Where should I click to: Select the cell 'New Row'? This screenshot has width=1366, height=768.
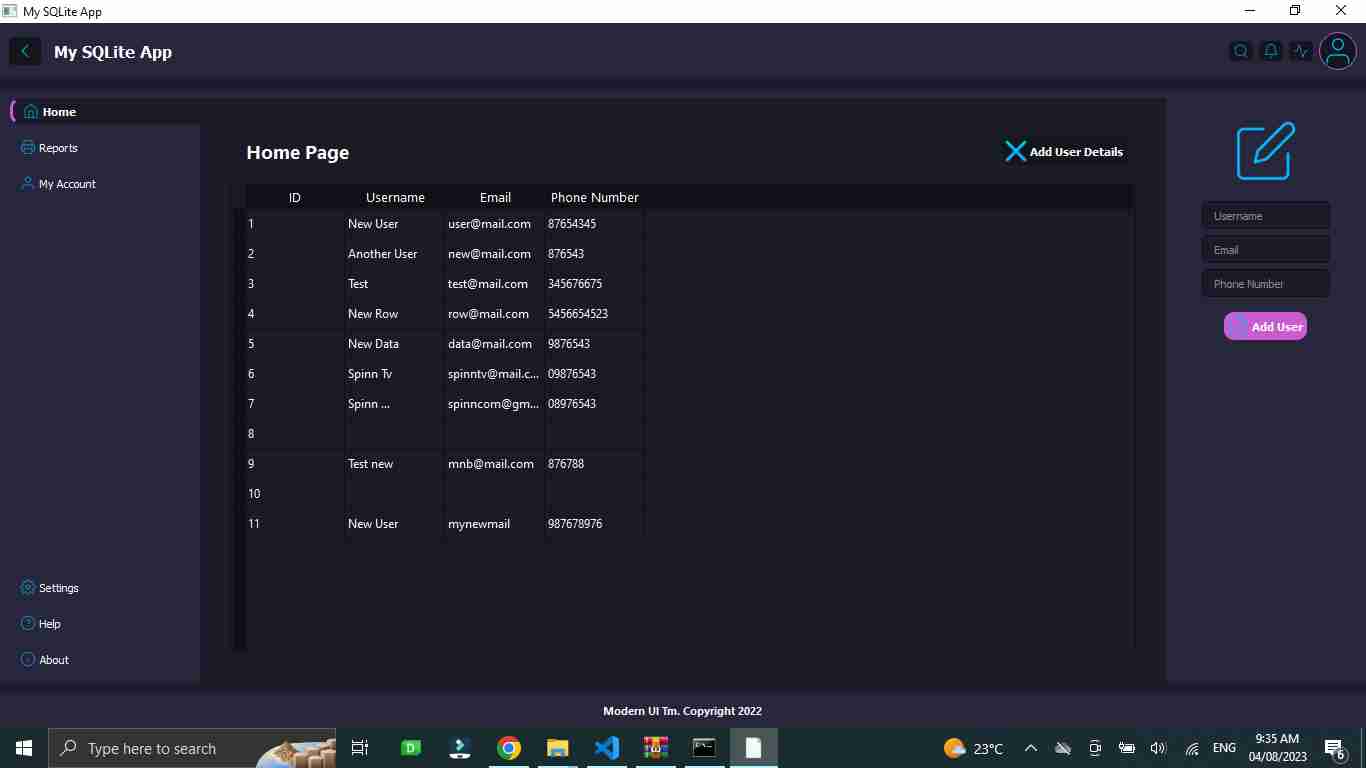coord(395,314)
